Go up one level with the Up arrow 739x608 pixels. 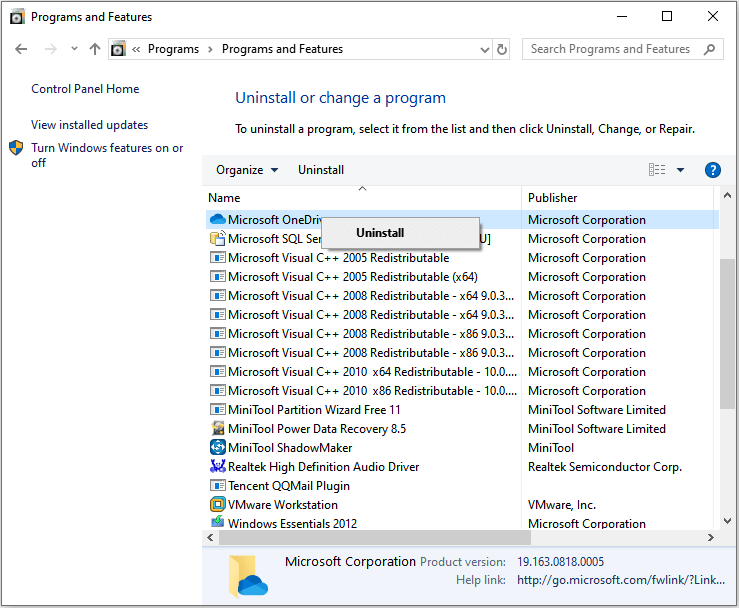(95, 49)
